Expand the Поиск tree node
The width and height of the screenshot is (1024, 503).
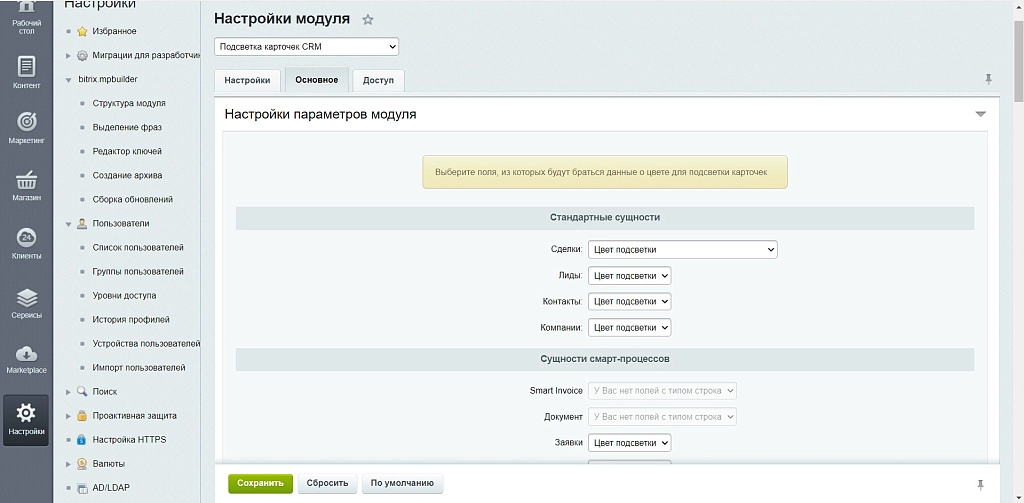(68, 392)
